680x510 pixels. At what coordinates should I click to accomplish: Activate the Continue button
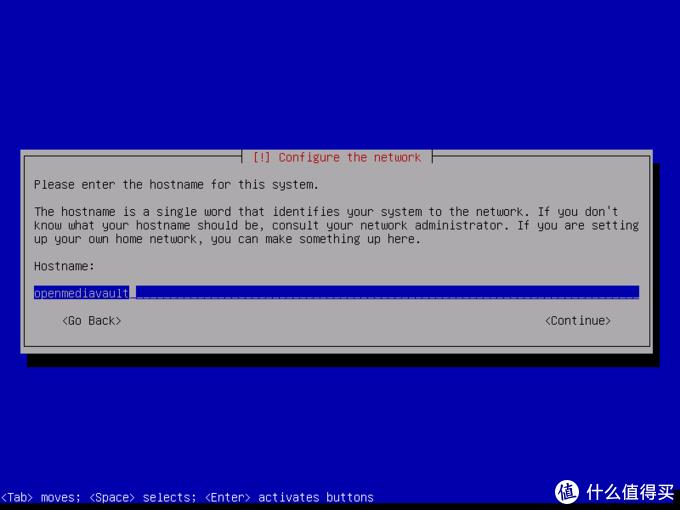(x=577, y=320)
